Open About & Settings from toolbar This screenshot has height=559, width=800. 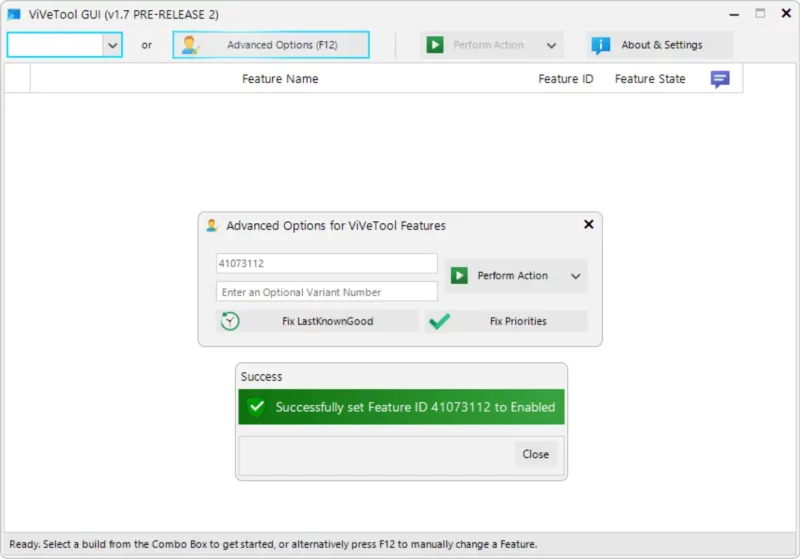[660, 45]
